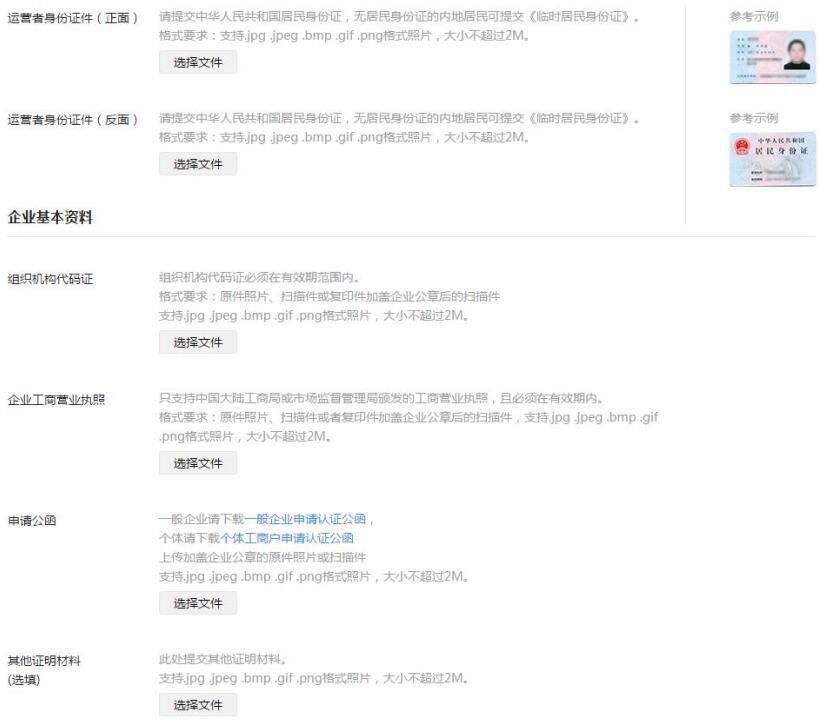
Task: Open 一般企业申请认证公函 download link
Action: coord(308,519)
